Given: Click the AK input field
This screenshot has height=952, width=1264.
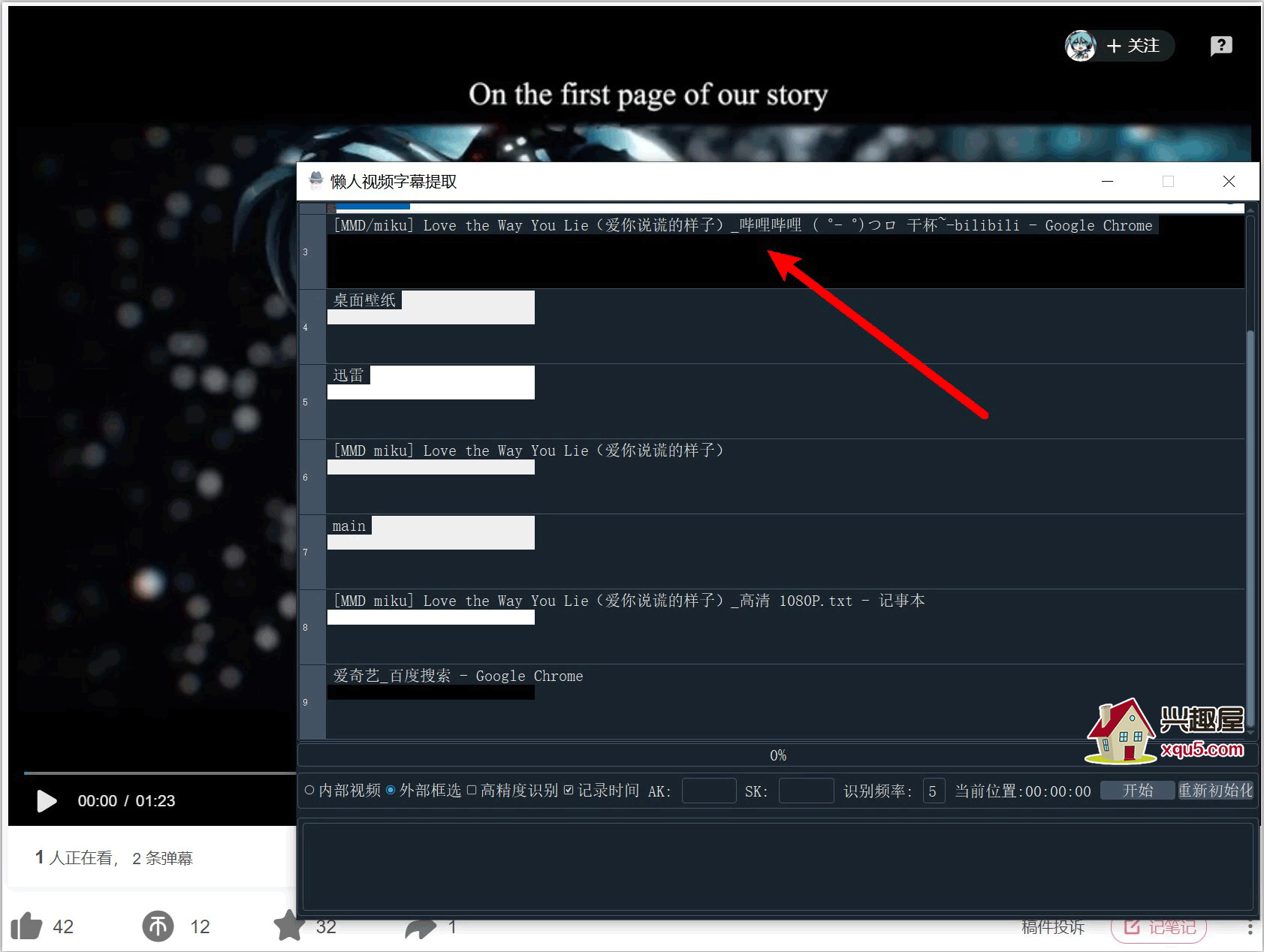Looking at the screenshot, I should pyautogui.click(x=709, y=791).
